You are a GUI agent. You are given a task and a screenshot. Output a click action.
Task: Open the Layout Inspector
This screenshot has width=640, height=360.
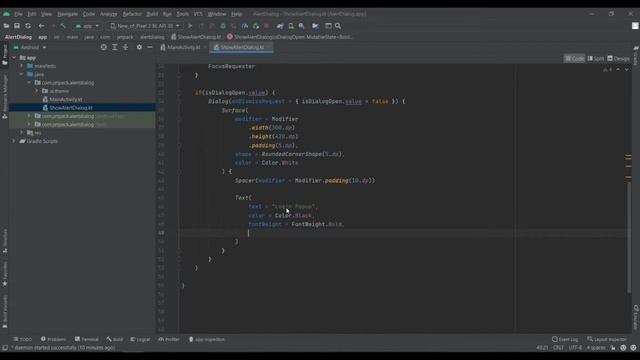607,339
